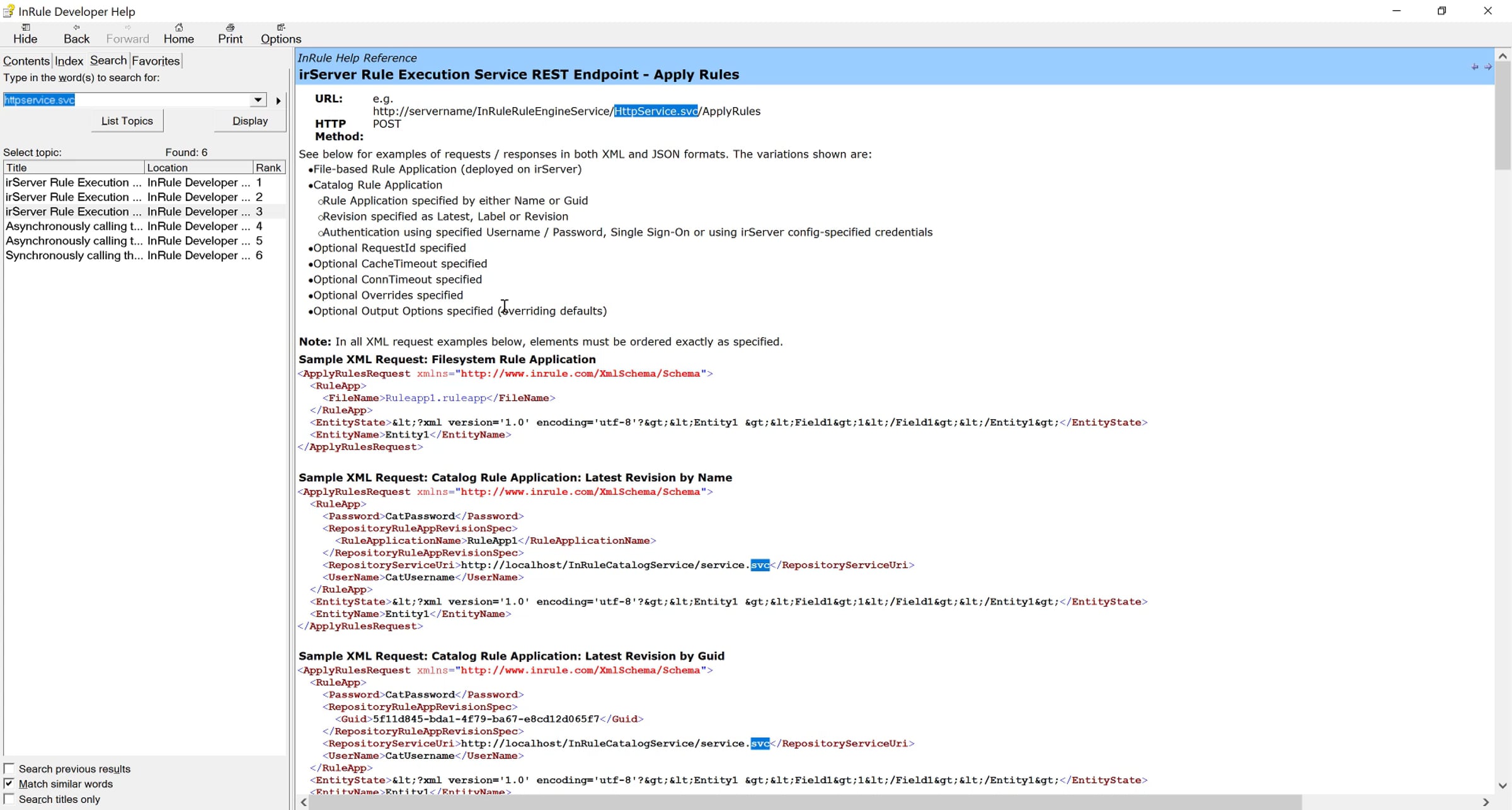
Task: Click the List Topics button
Action: 127,120
